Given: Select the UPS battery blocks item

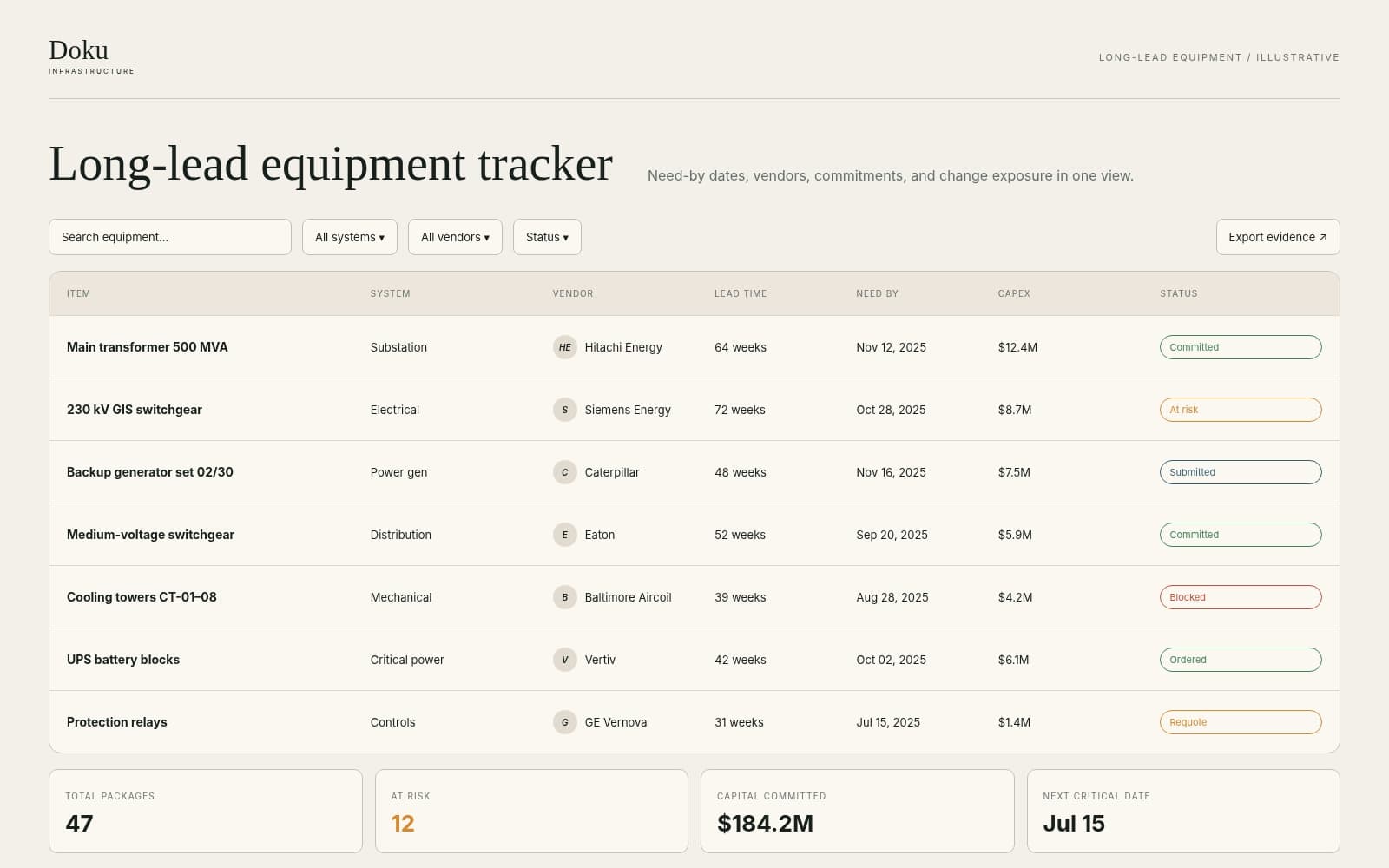Looking at the screenshot, I should coord(123,660).
